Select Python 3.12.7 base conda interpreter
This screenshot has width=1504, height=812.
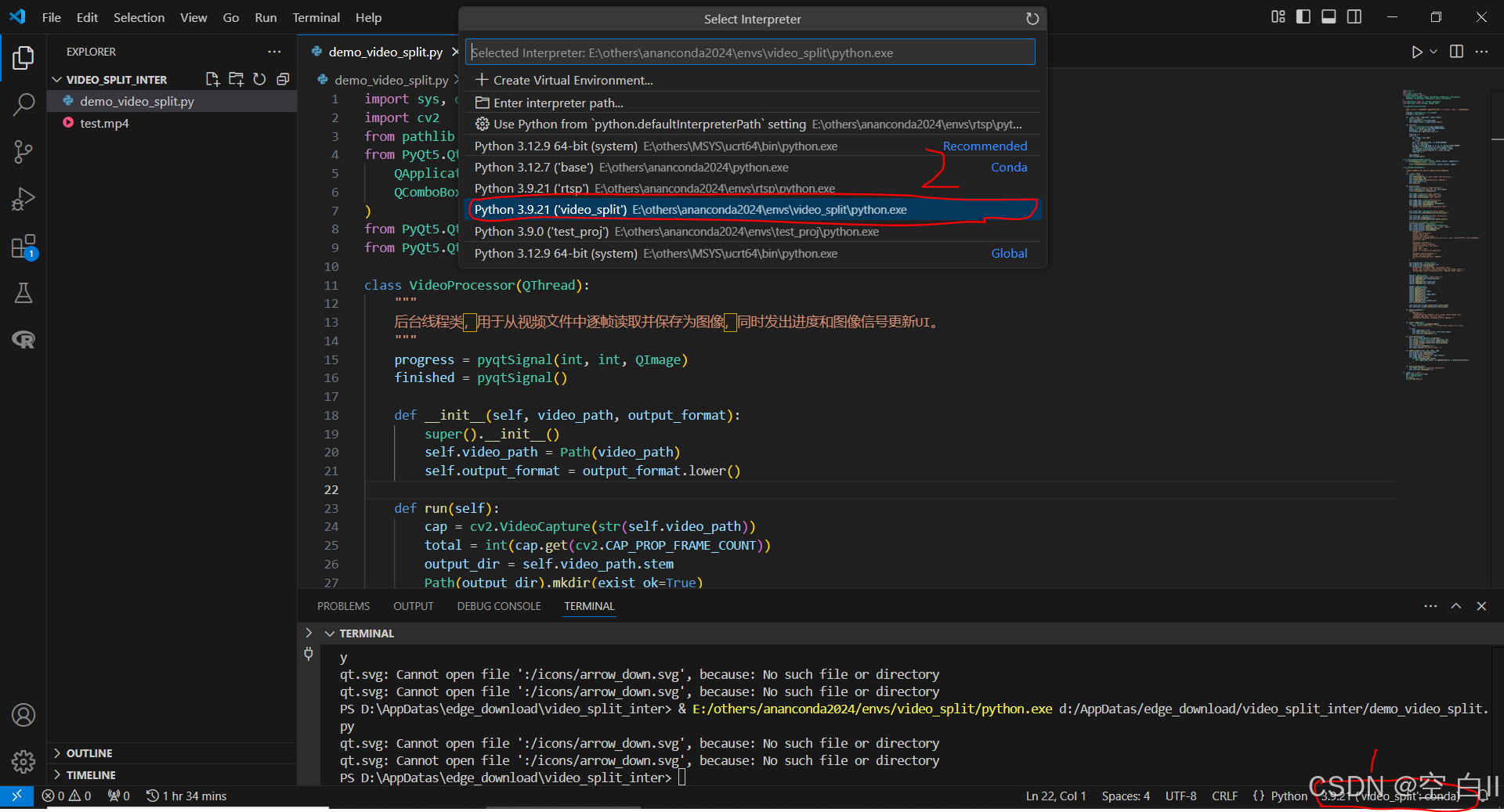point(753,167)
